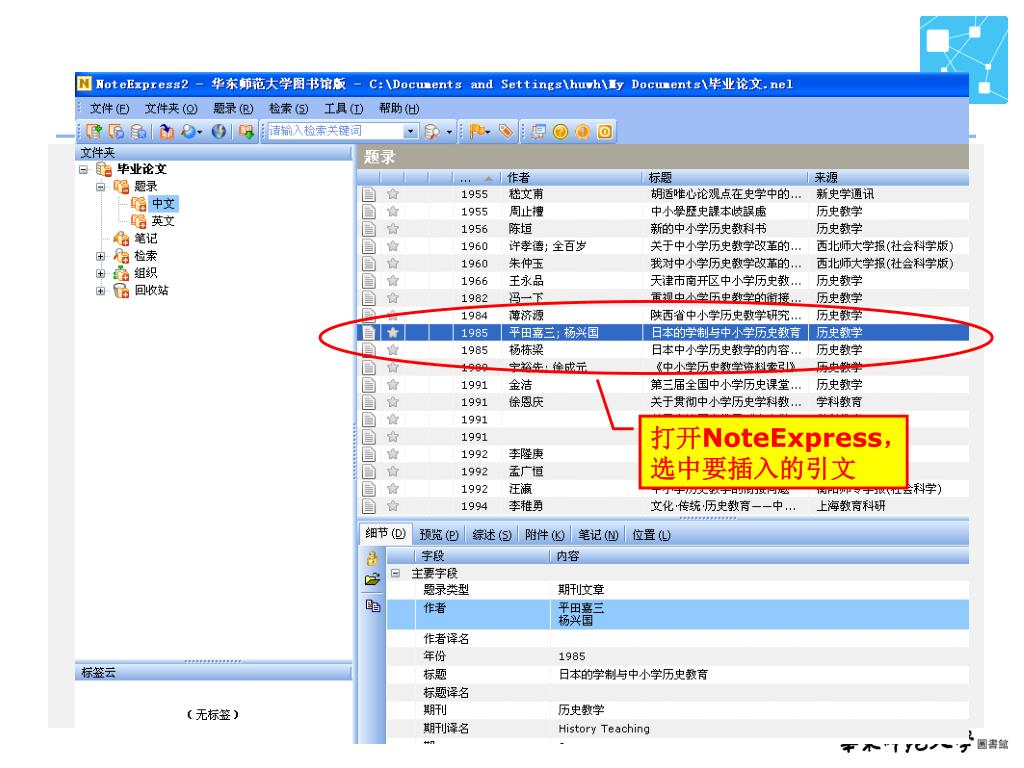Open the 文件(F) menu
Image resolution: width=1024 pixels, height=768 pixels.
(110, 108)
